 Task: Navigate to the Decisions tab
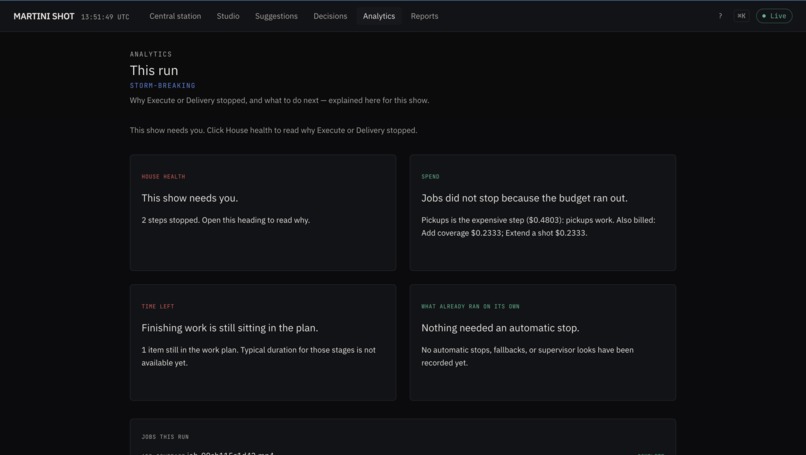tap(330, 16)
